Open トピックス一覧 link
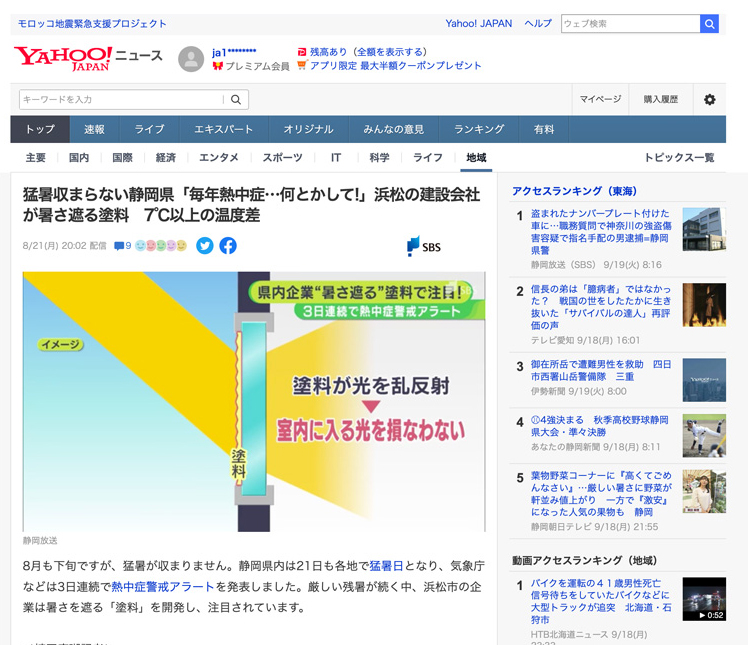This screenshot has width=748, height=645. click(x=679, y=157)
